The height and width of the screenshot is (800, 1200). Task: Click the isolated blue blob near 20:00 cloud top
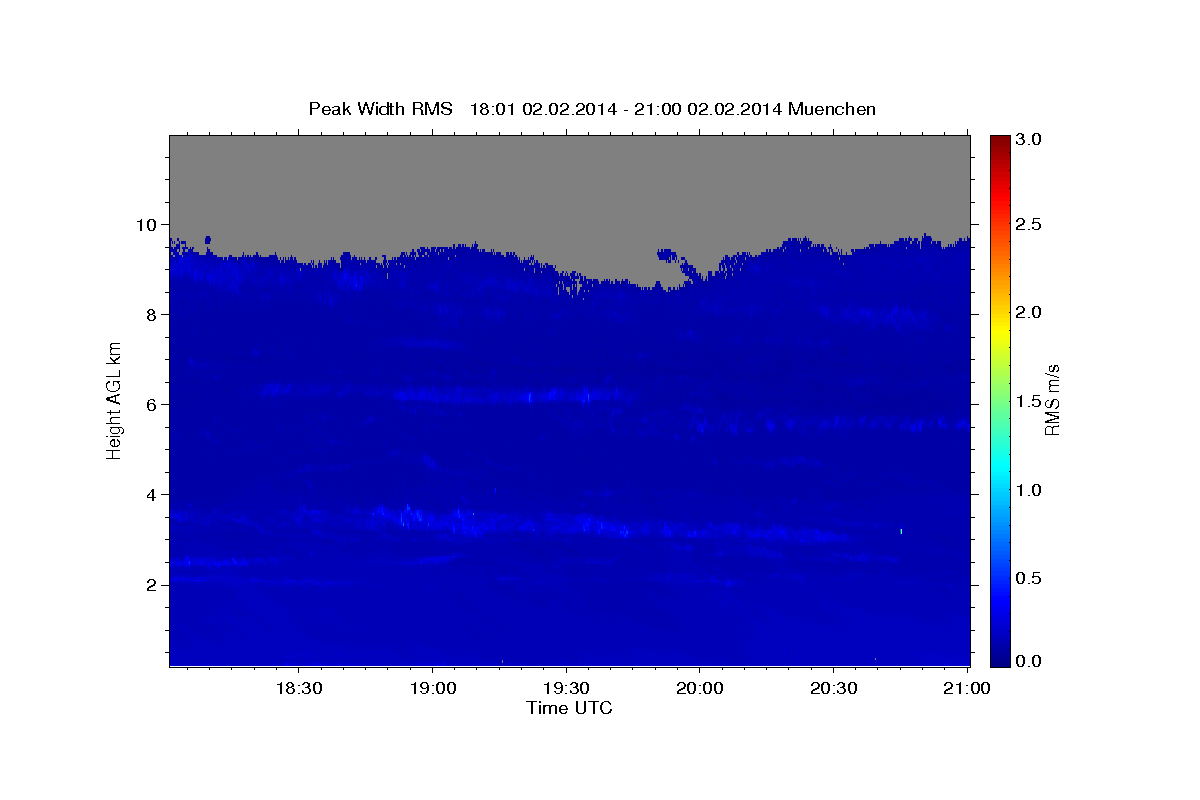click(x=666, y=255)
